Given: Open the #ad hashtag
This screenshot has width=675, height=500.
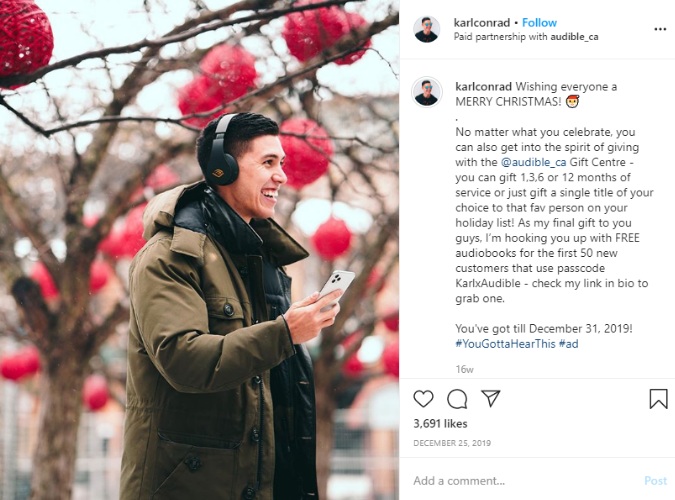Looking at the screenshot, I should (568, 344).
